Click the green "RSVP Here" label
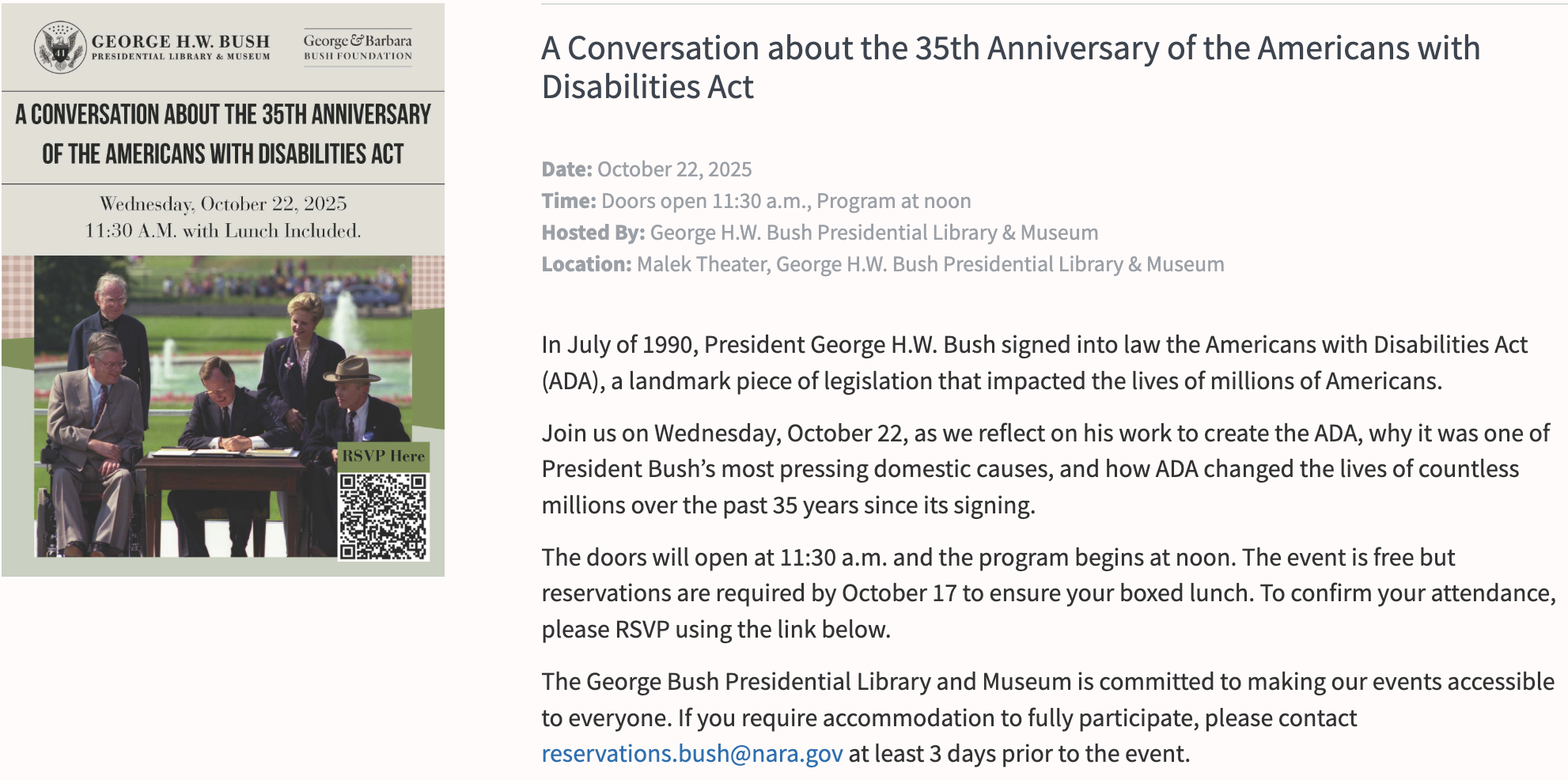This screenshot has height=780, width=1568. point(384,456)
